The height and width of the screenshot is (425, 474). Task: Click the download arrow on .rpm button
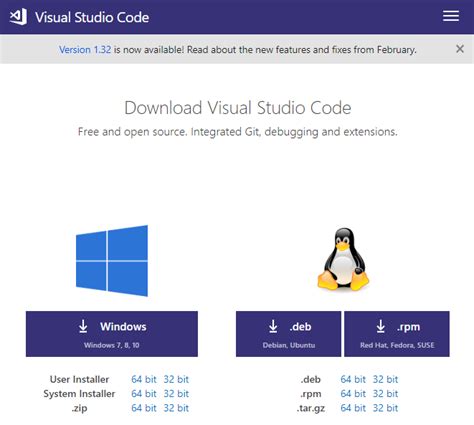(380, 326)
